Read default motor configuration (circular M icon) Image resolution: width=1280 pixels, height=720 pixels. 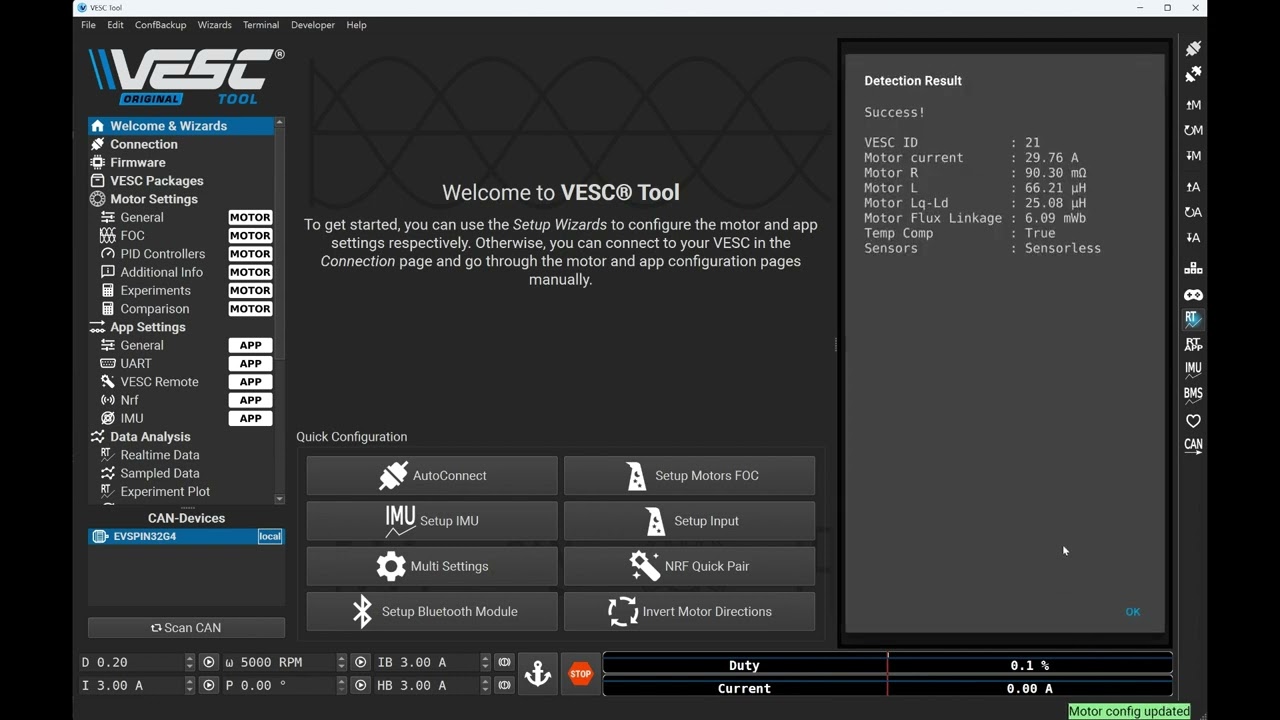point(1193,130)
